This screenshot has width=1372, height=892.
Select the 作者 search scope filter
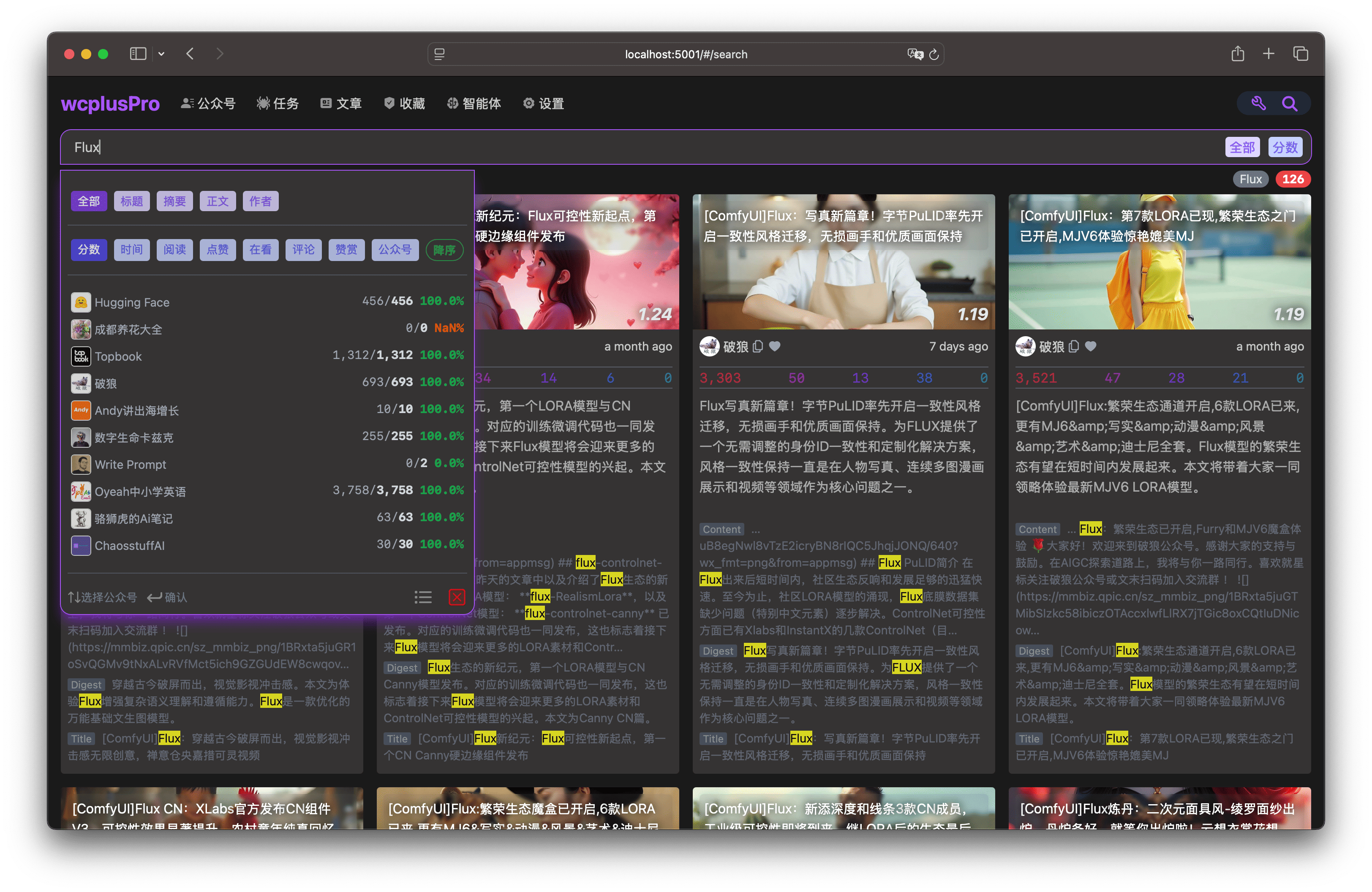(261, 201)
